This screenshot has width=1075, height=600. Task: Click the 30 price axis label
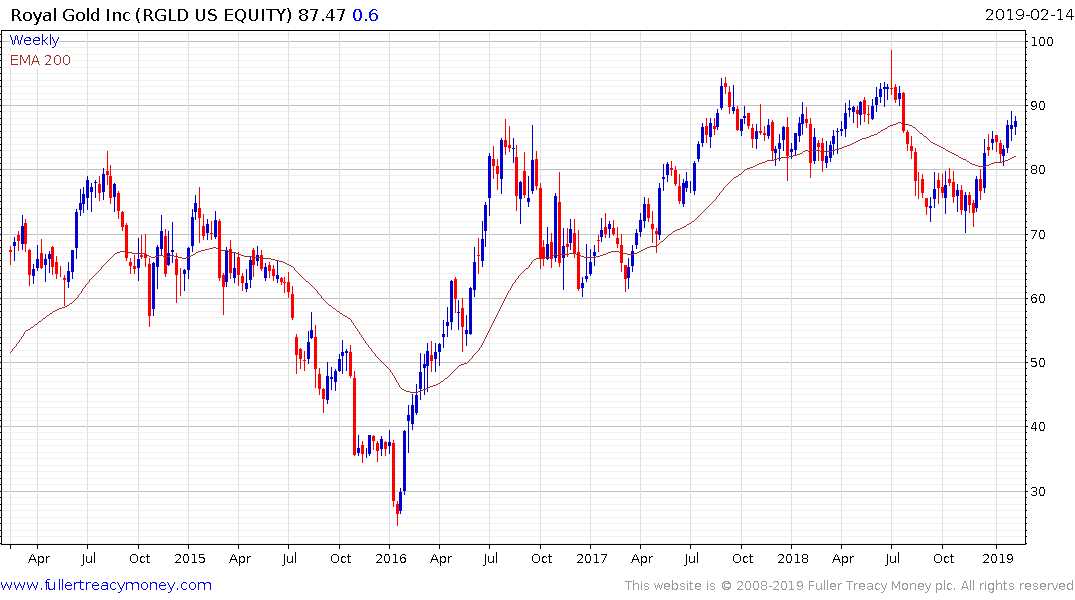pos(1038,491)
